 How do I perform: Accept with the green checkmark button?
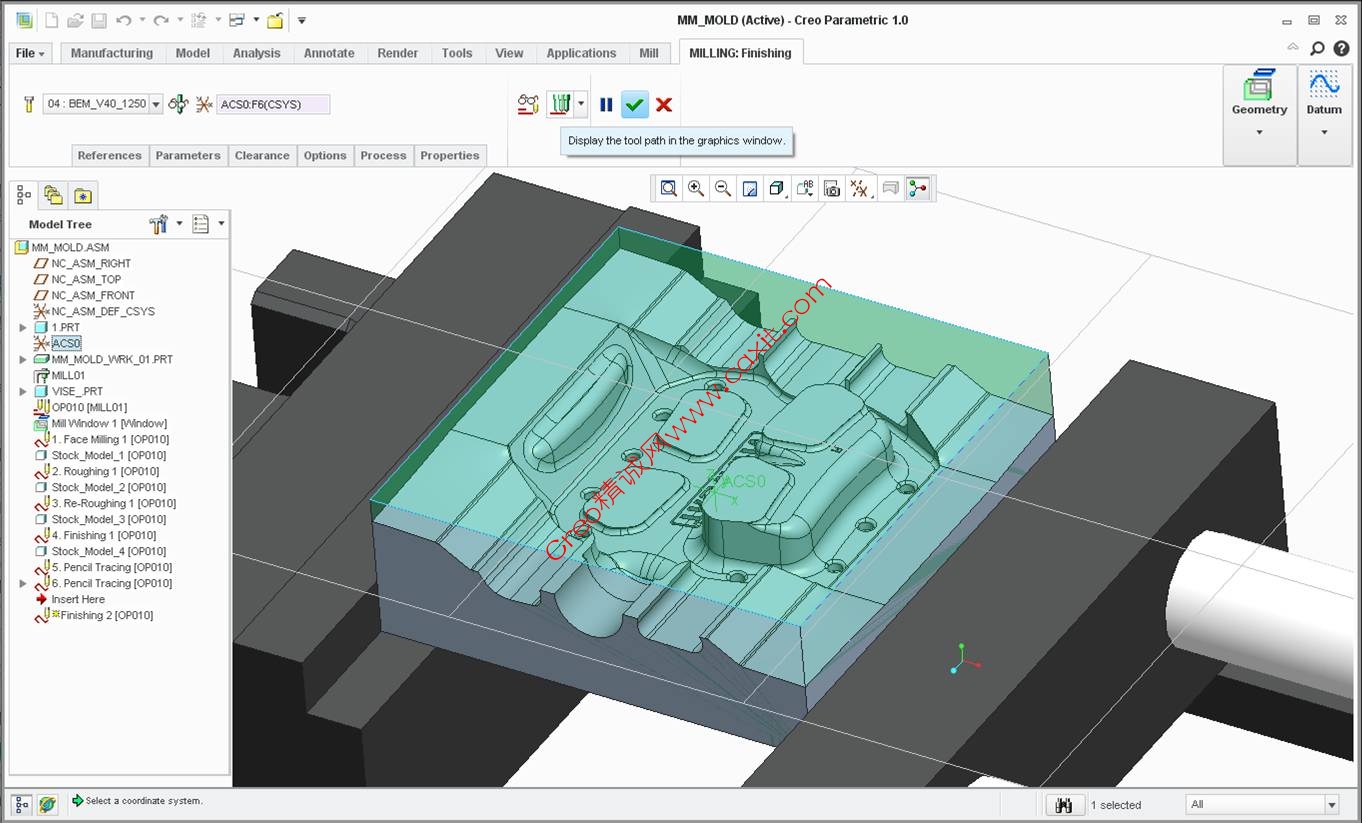(x=634, y=104)
